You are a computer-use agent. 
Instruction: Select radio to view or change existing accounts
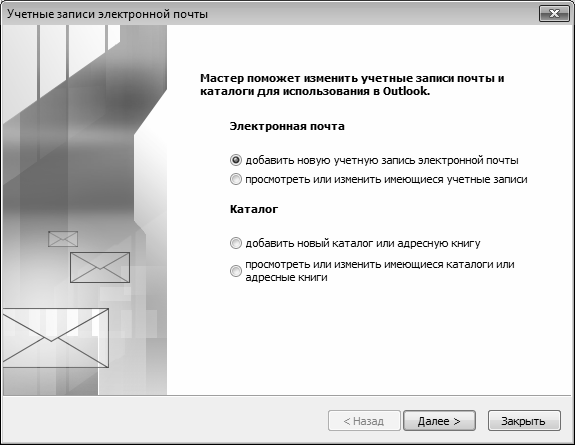pos(235,179)
